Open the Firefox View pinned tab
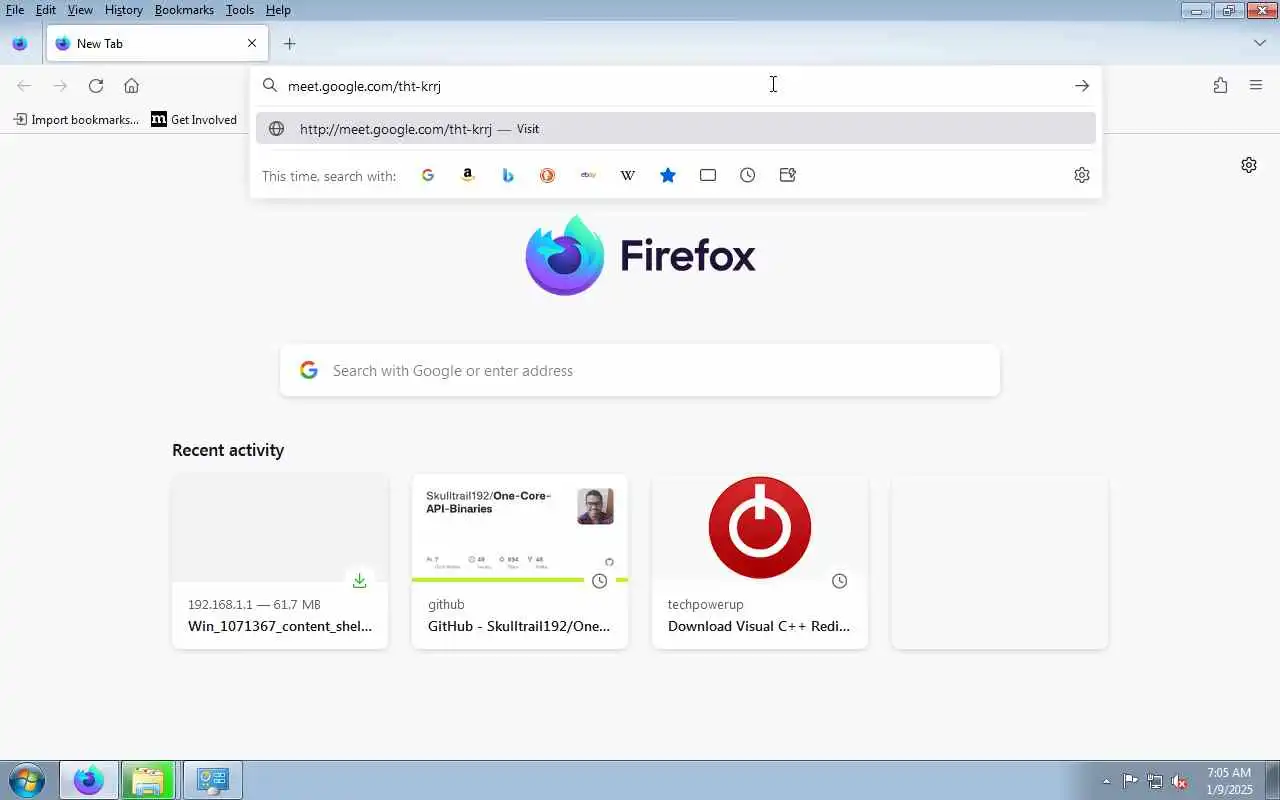1280x800 pixels. point(20,44)
